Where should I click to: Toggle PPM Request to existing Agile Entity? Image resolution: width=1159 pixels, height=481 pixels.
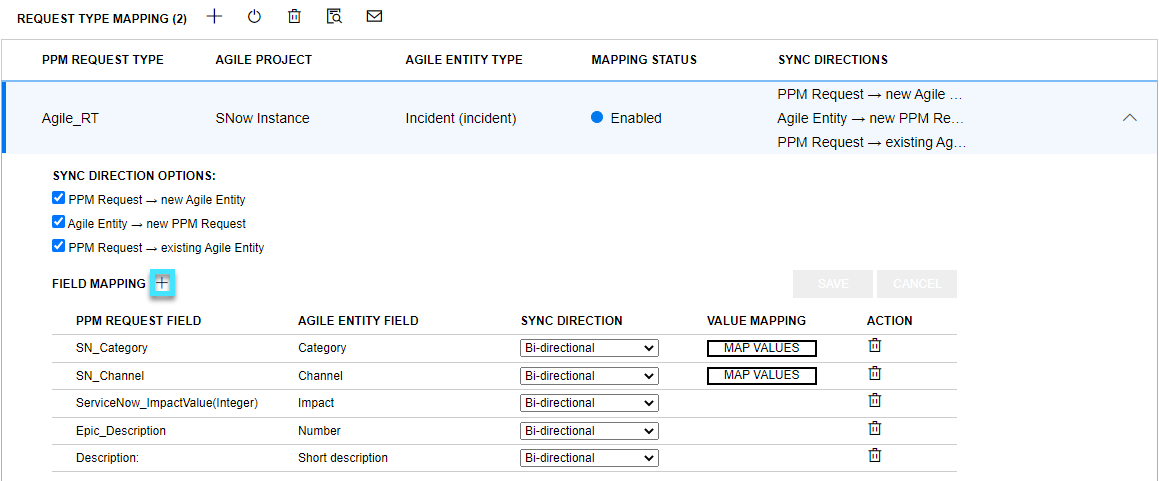(59, 246)
